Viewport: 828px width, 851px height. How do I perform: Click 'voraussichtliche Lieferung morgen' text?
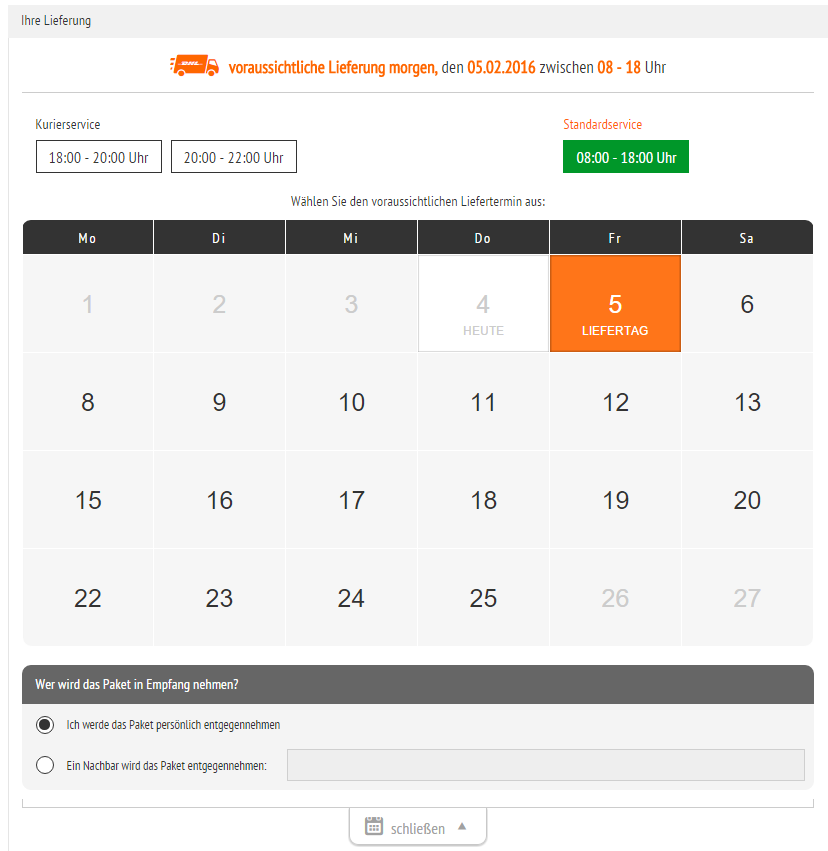333,67
